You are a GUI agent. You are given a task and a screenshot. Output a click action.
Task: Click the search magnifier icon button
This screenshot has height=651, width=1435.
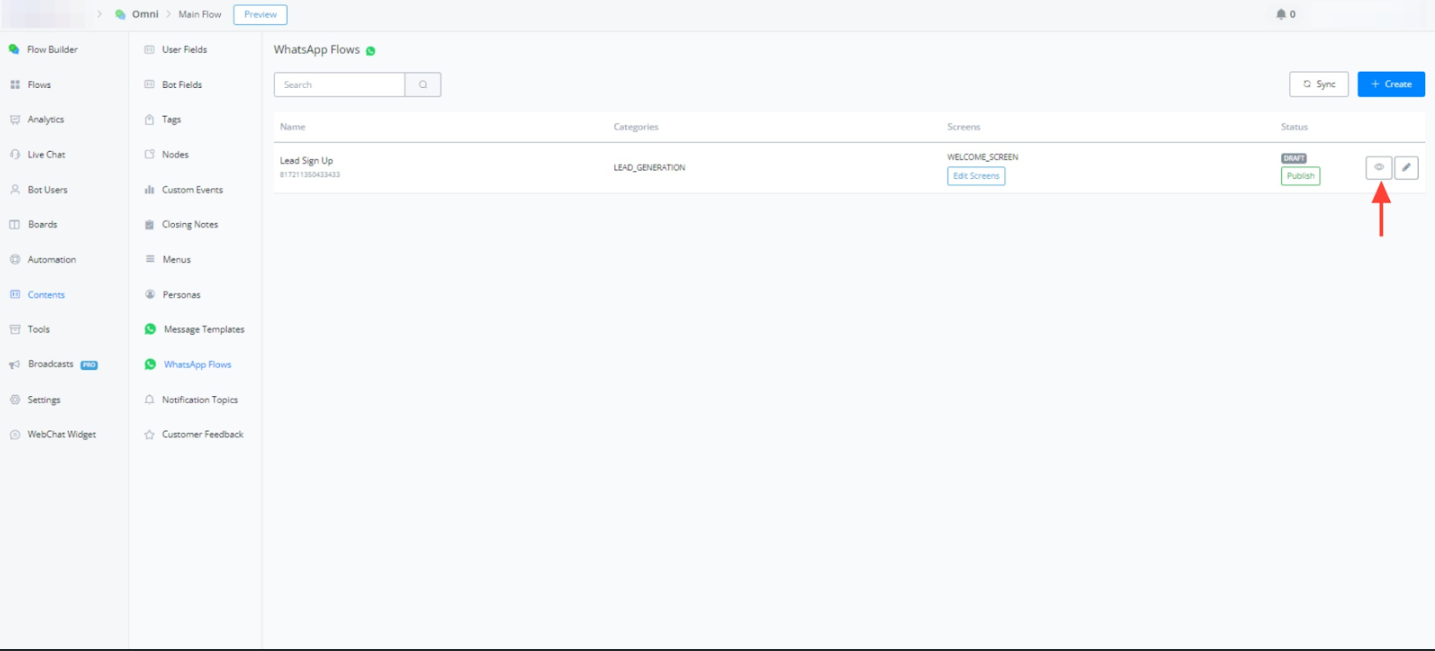pyautogui.click(x=423, y=85)
